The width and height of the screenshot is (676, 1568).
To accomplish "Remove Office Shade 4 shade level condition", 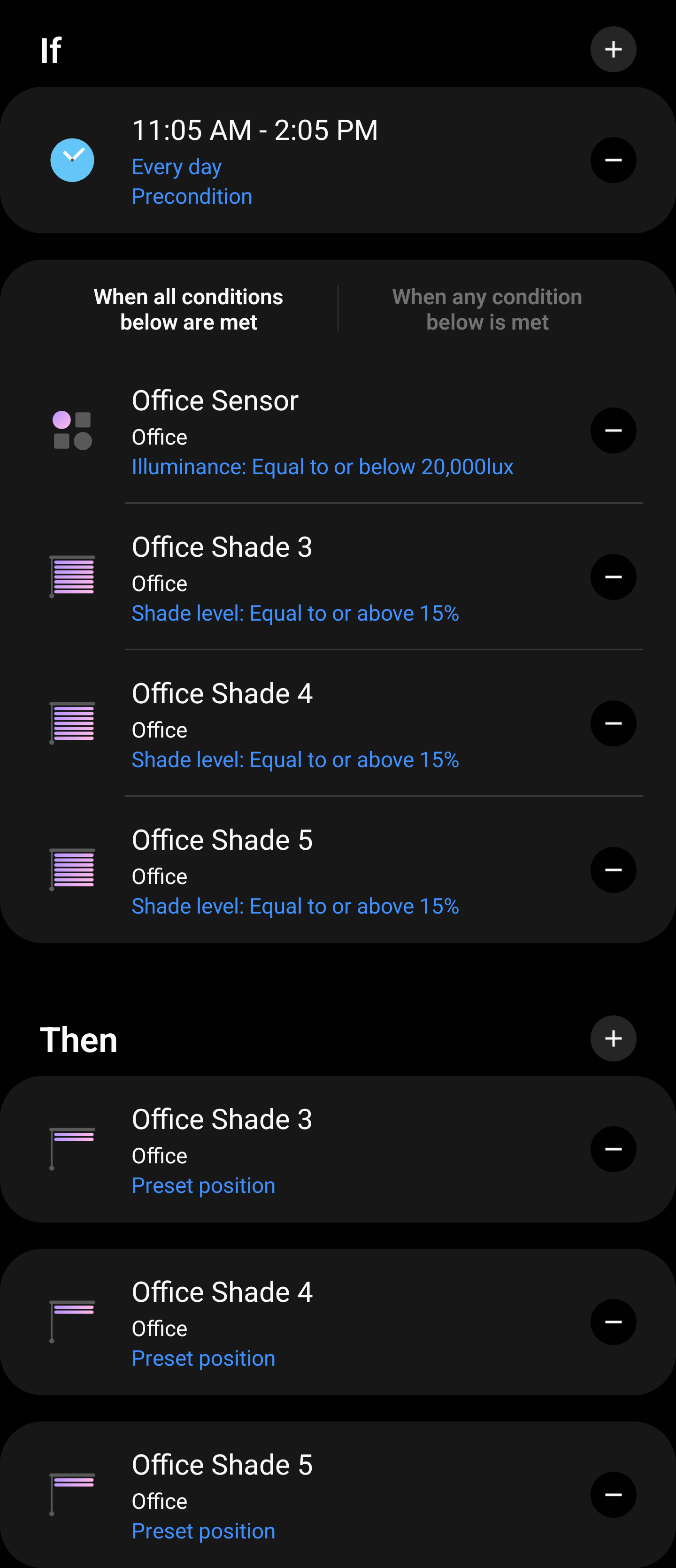I will [x=613, y=723].
